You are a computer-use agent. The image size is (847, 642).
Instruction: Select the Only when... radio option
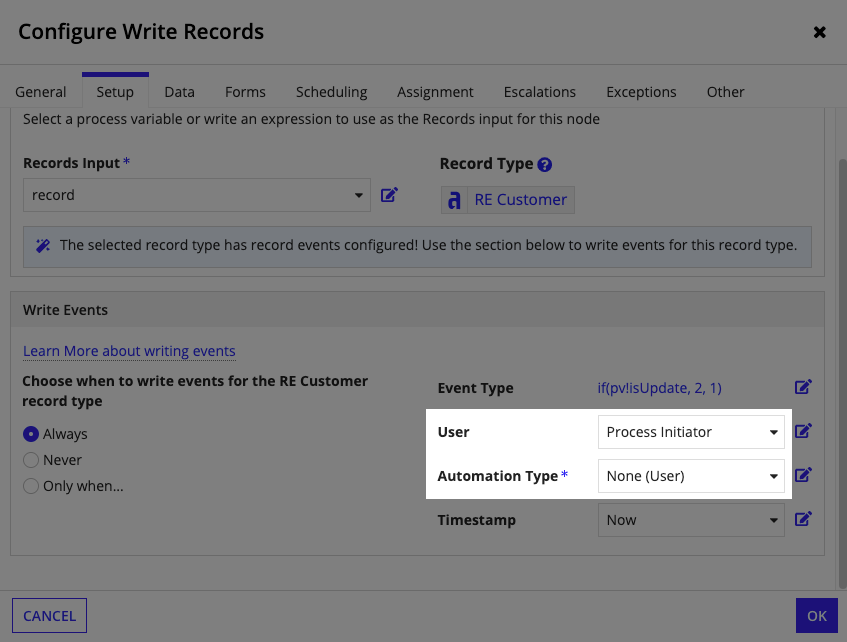pyautogui.click(x=31, y=486)
